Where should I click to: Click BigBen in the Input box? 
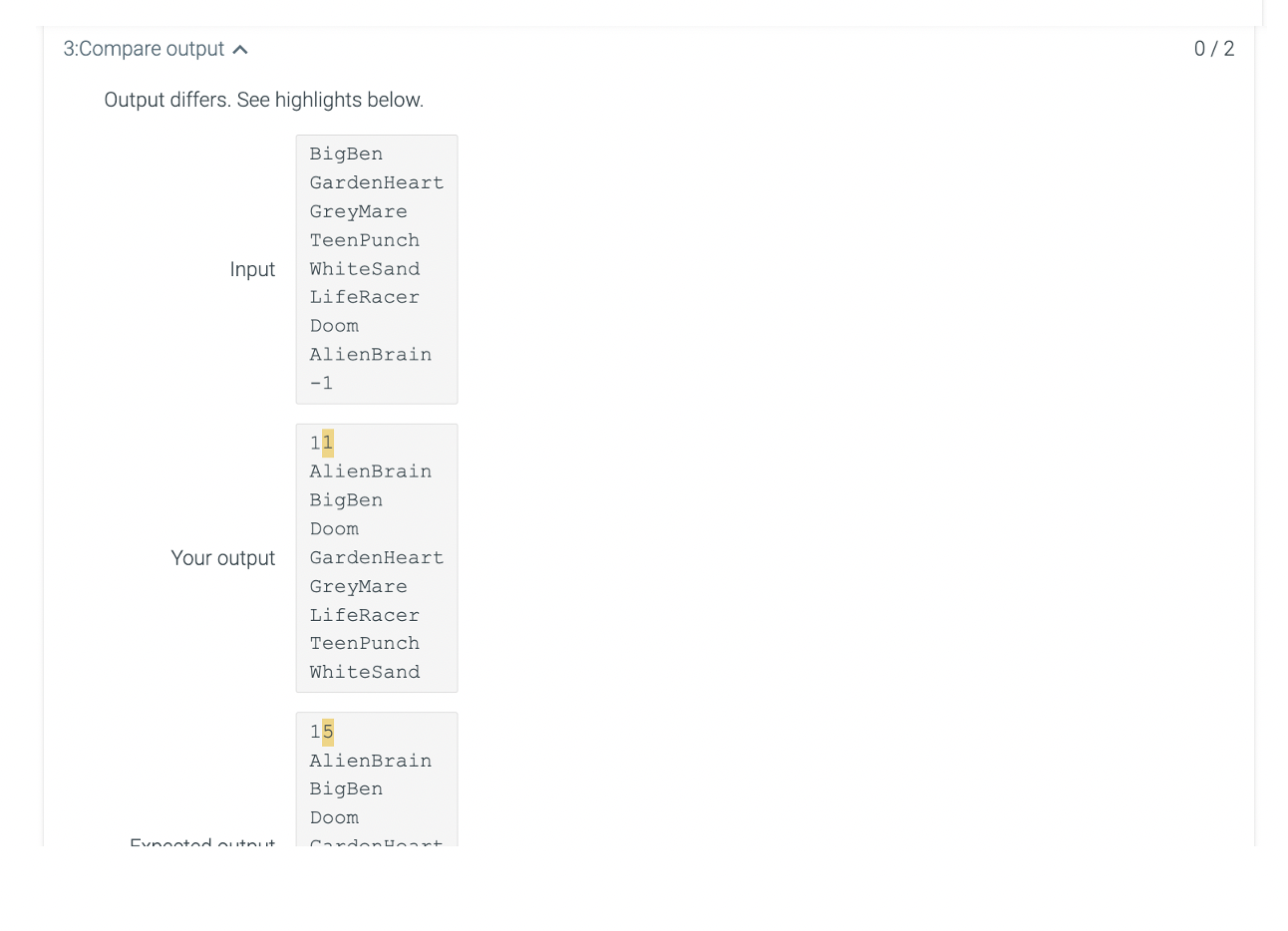point(346,154)
